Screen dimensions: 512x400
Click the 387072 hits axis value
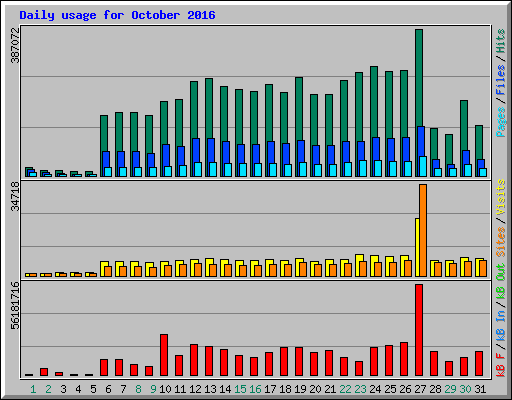coord(15,45)
